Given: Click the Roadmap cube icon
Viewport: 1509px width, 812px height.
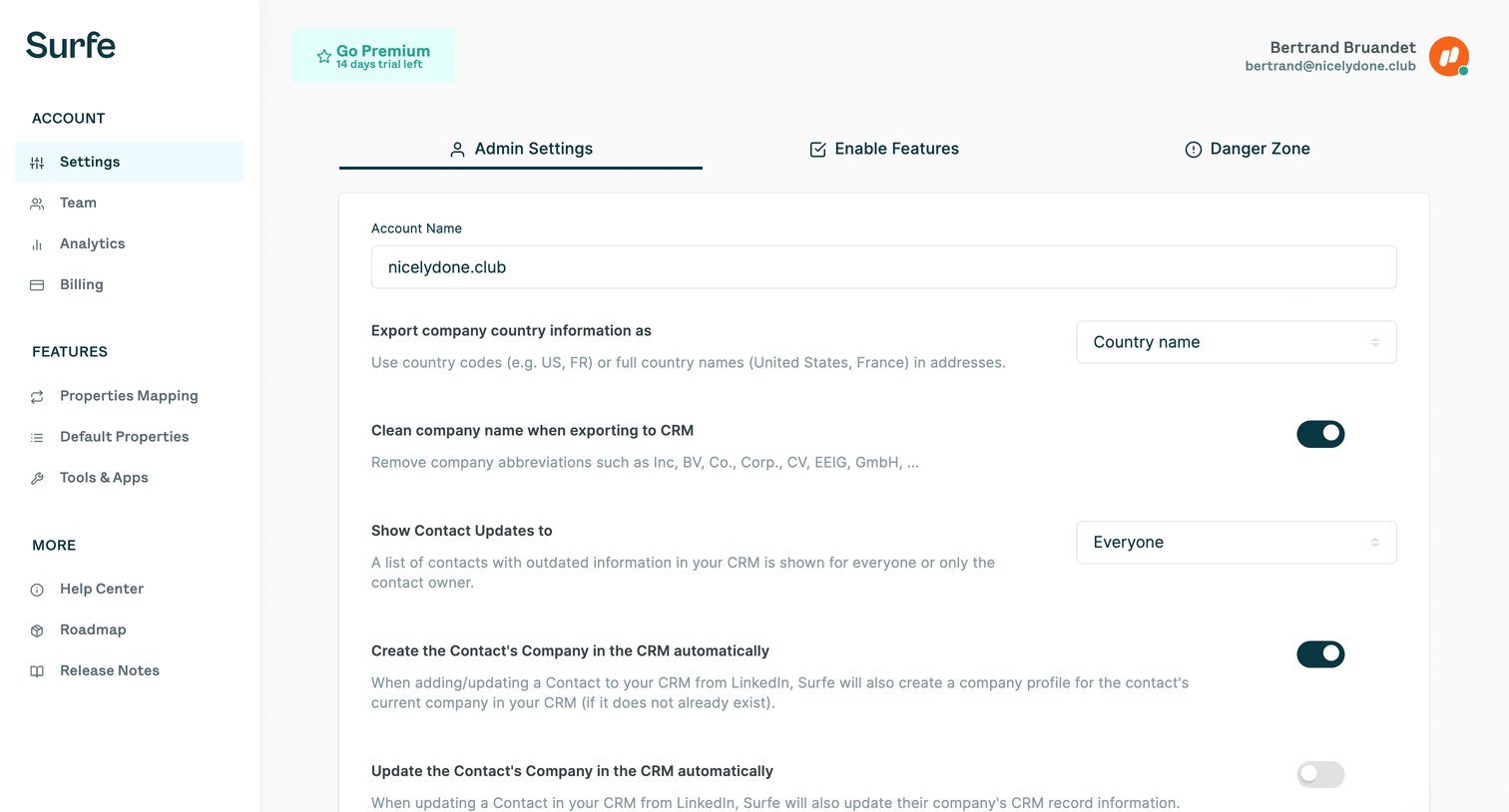Looking at the screenshot, I should [37, 630].
